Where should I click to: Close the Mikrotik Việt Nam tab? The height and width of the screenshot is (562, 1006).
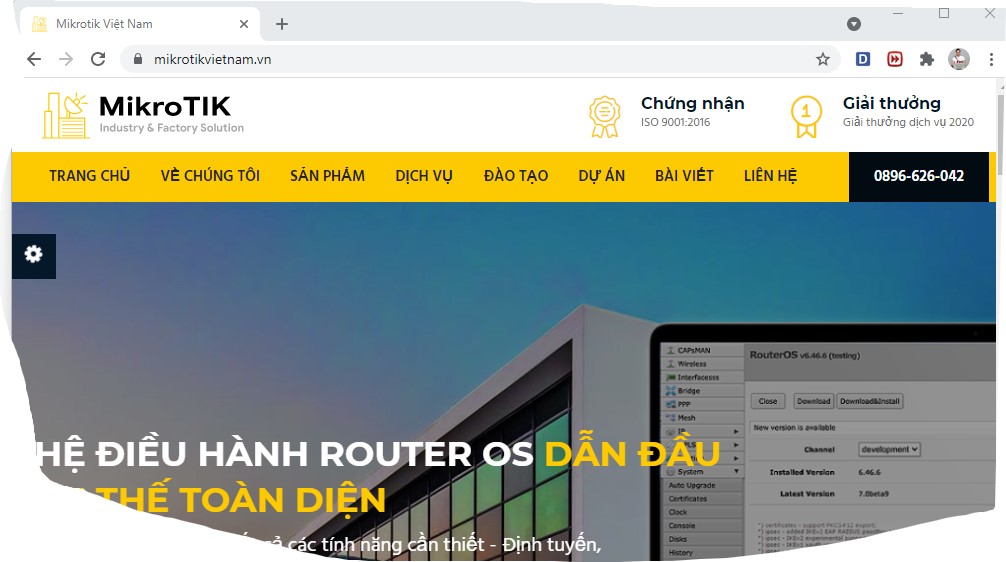(244, 24)
